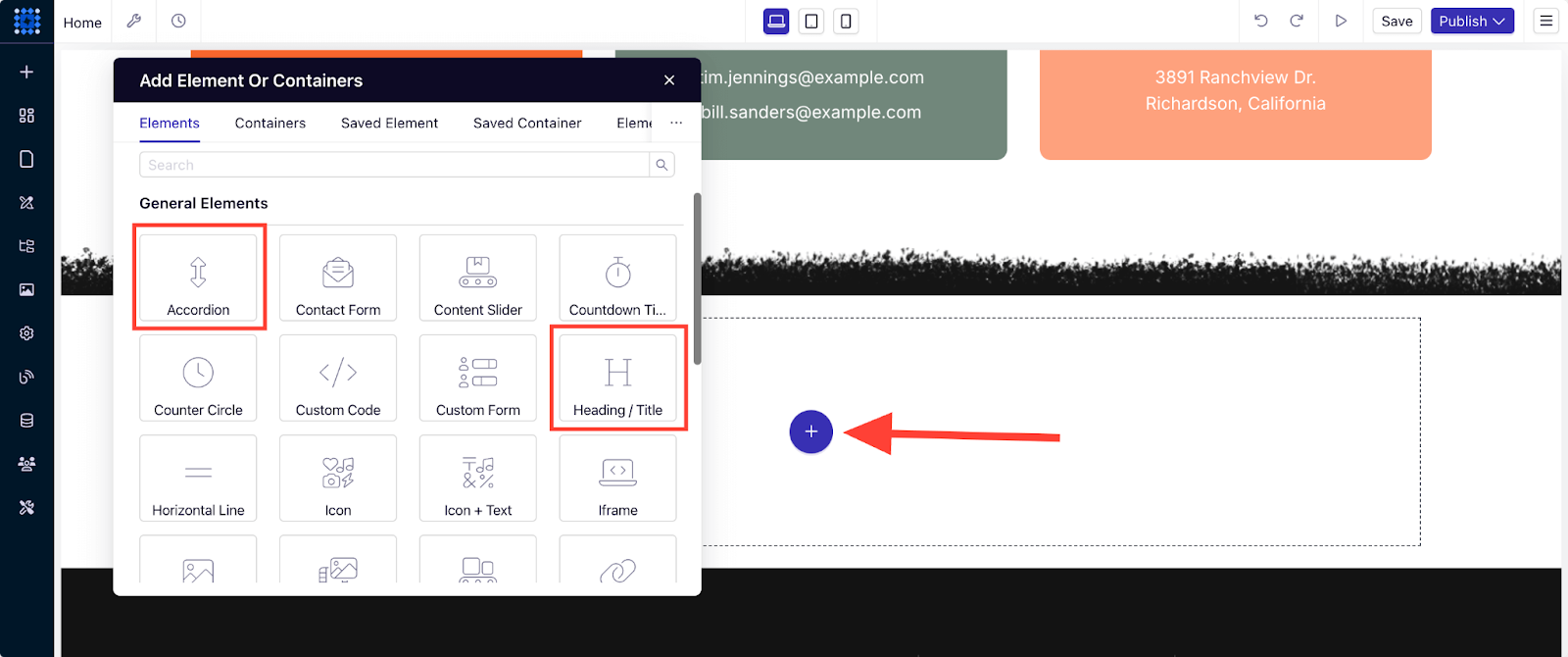Click the preview play icon
The height and width of the screenshot is (657, 1568).
click(x=1341, y=21)
